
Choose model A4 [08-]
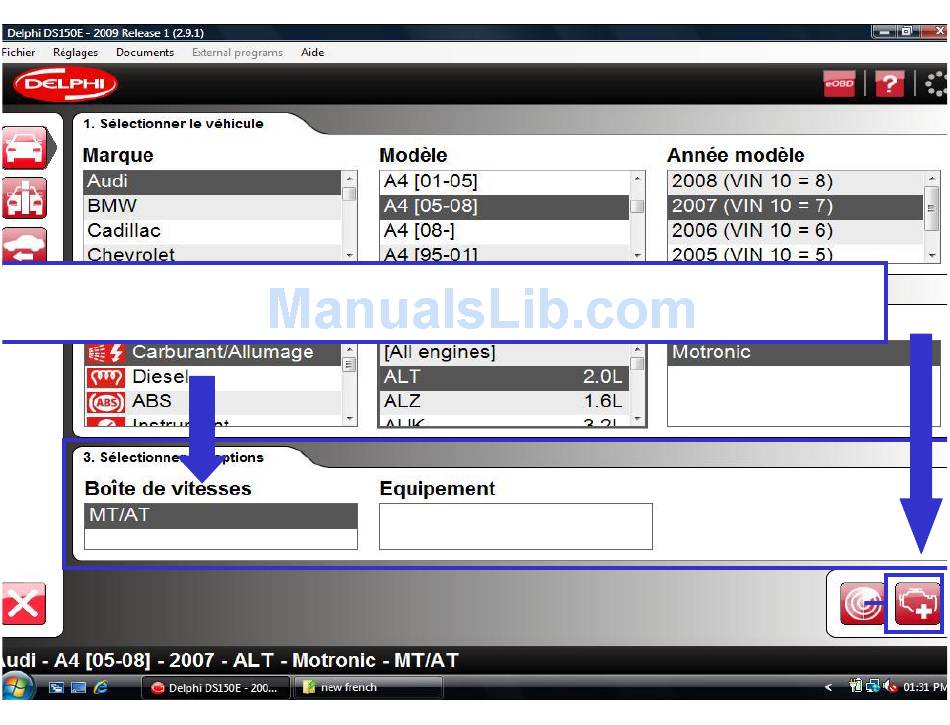tap(504, 231)
